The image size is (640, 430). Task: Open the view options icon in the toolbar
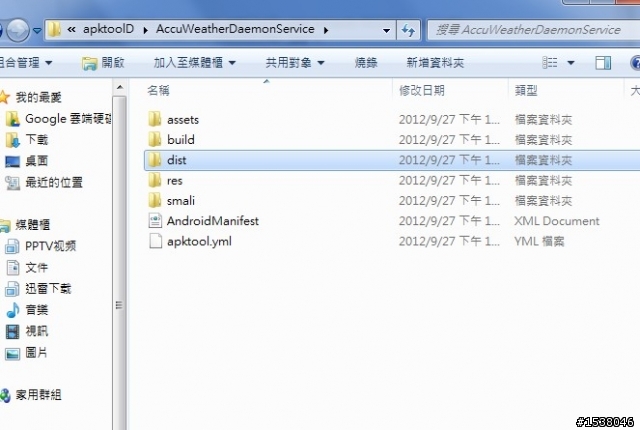[x=550, y=63]
